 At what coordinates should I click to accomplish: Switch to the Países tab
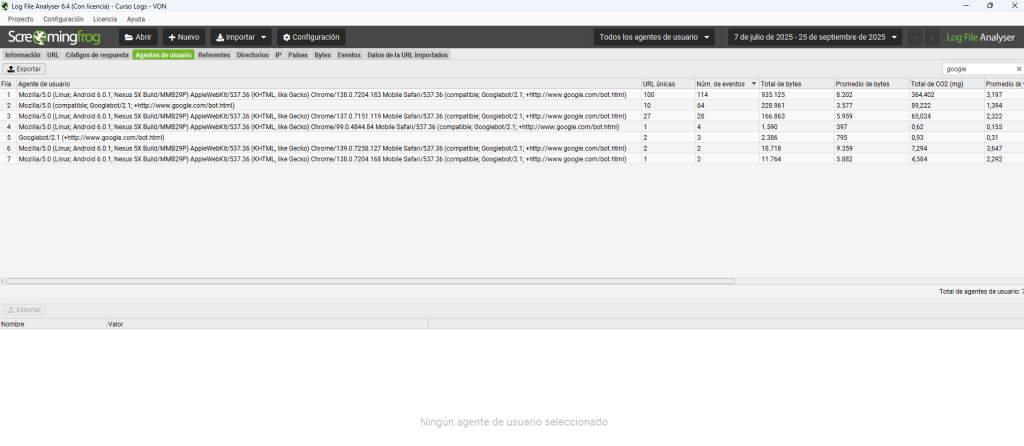tap(297, 55)
